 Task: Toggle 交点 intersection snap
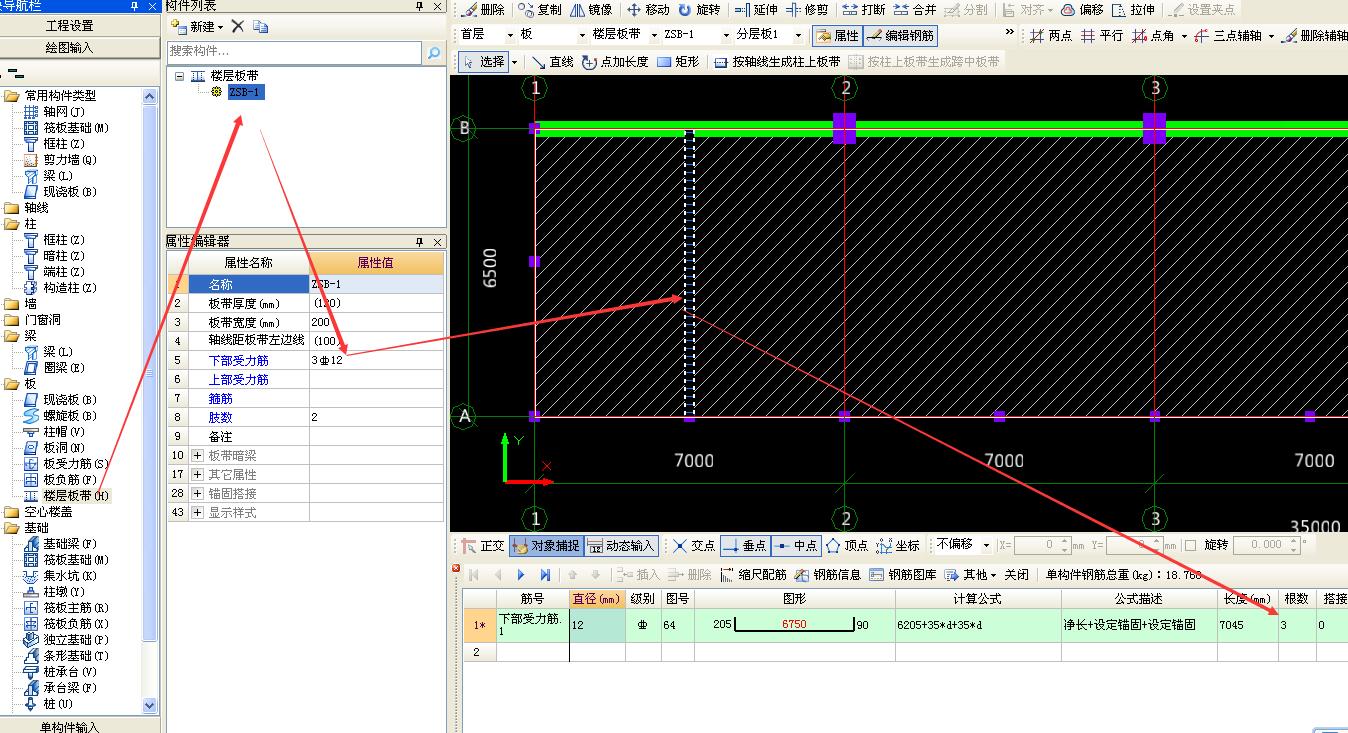pyautogui.click(x=694, y=545)
